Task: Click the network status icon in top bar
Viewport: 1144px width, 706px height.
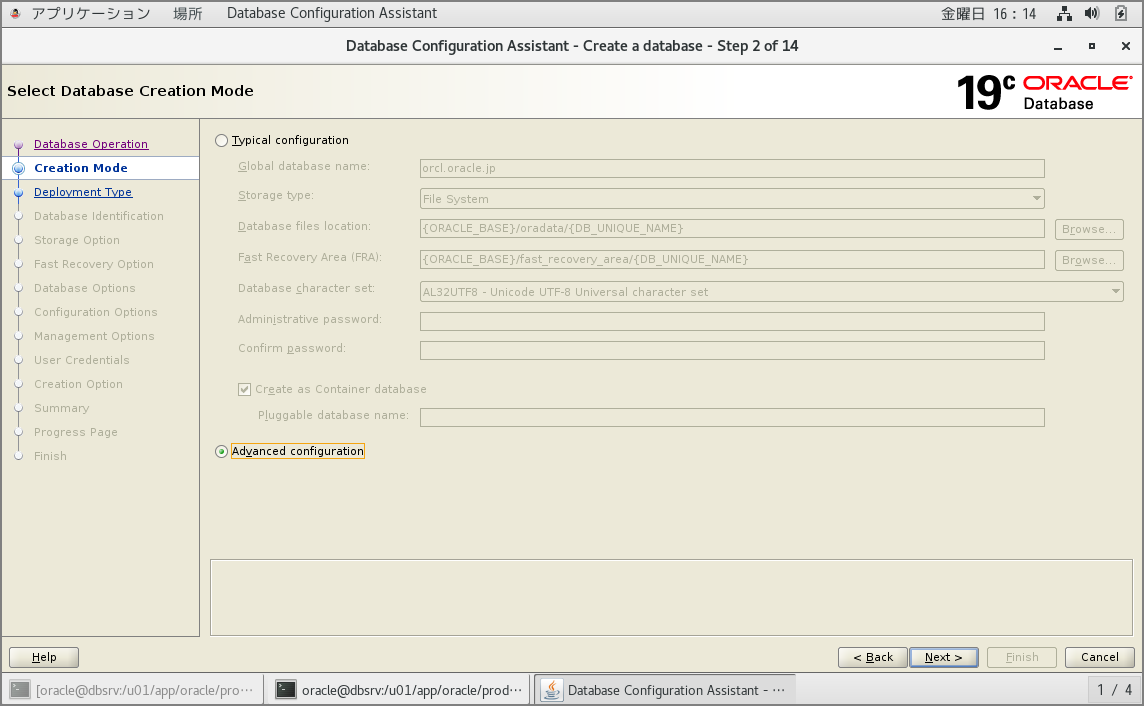Action: [x=1065, y=14]
